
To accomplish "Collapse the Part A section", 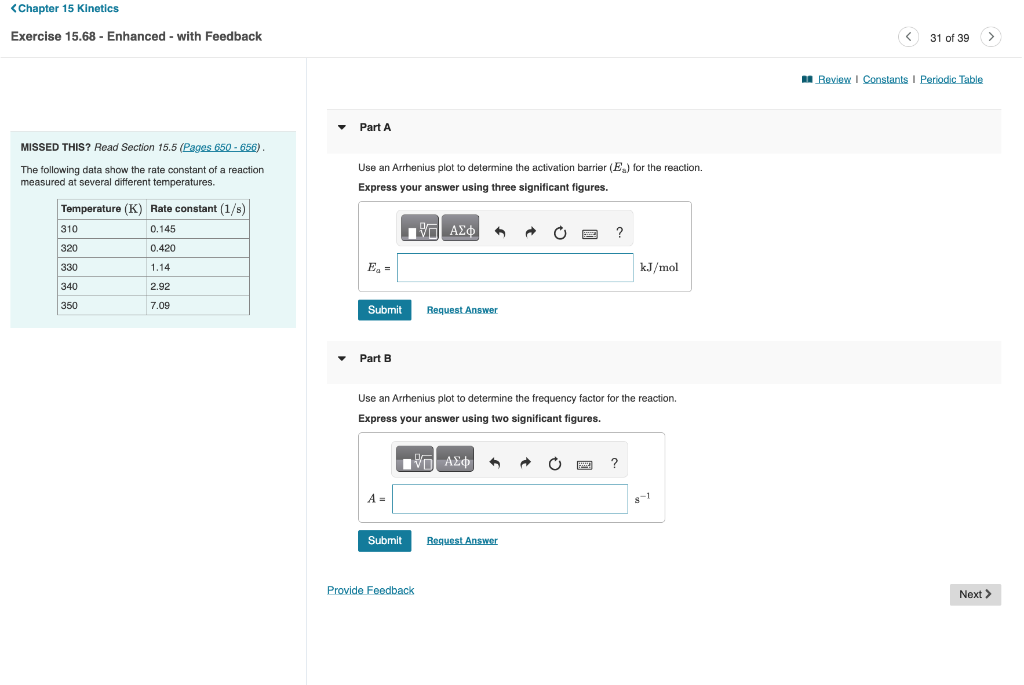I will tap(342, 127).
